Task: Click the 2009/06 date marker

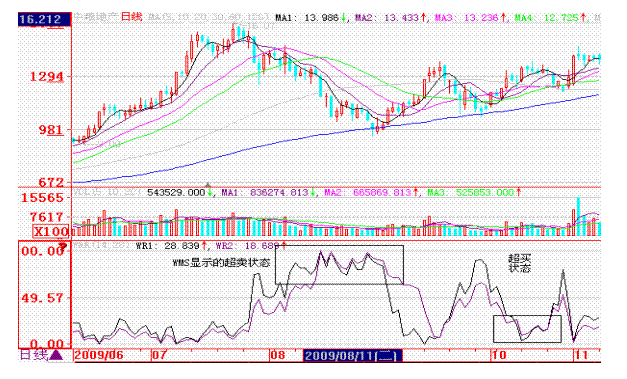Action: (99, 355)
